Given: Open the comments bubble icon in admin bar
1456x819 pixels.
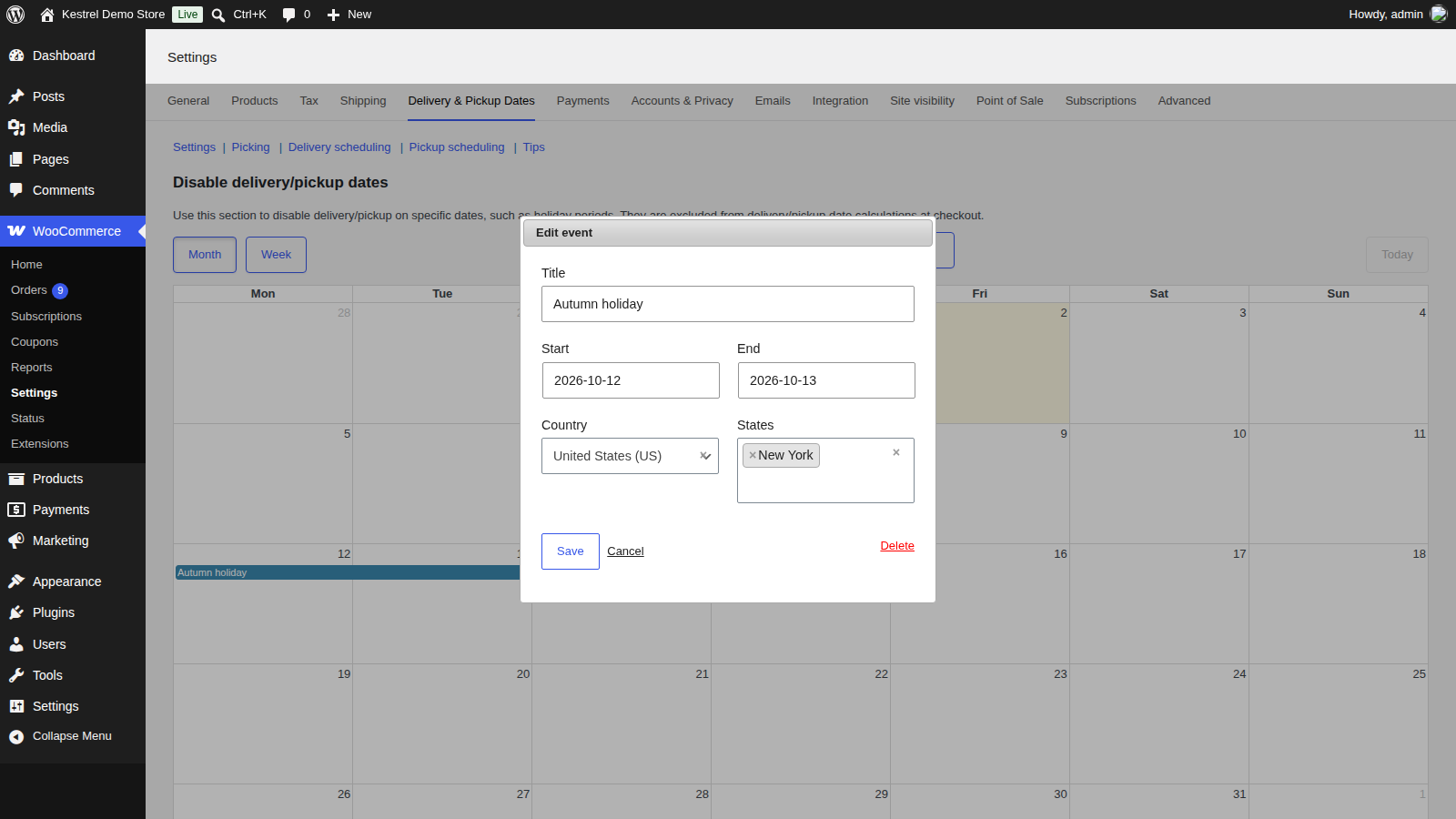Looking at the screenshot, I should (288, 15).
